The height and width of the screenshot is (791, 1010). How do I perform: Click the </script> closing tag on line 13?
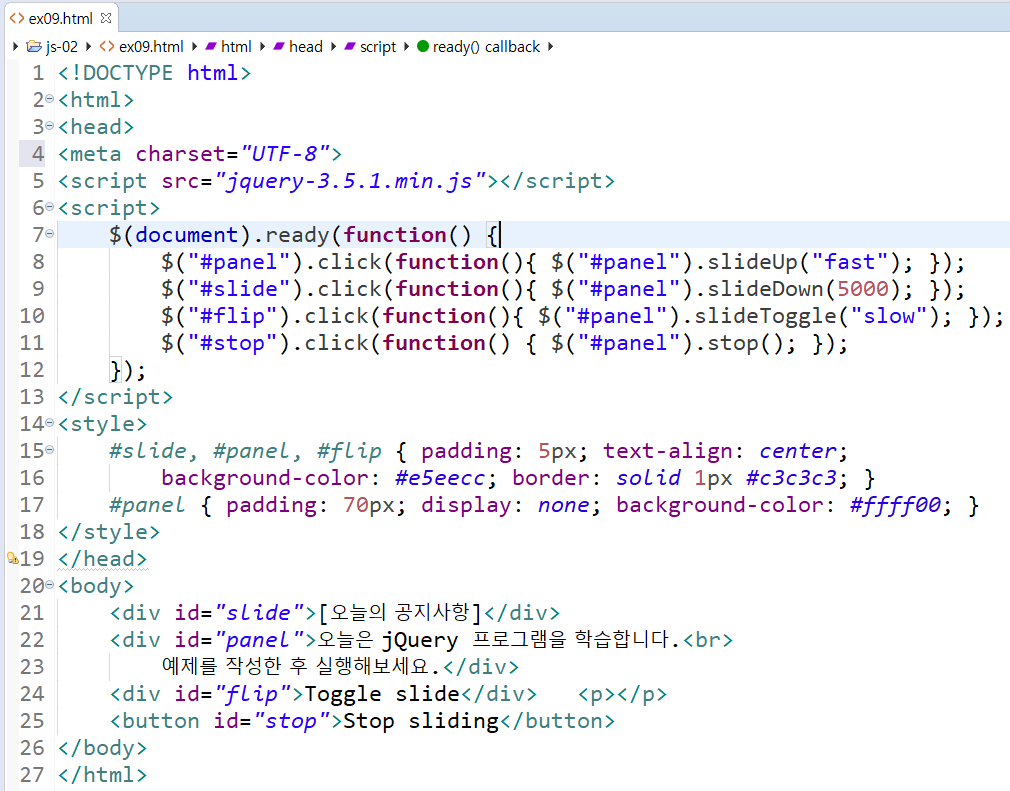point(115,397)
